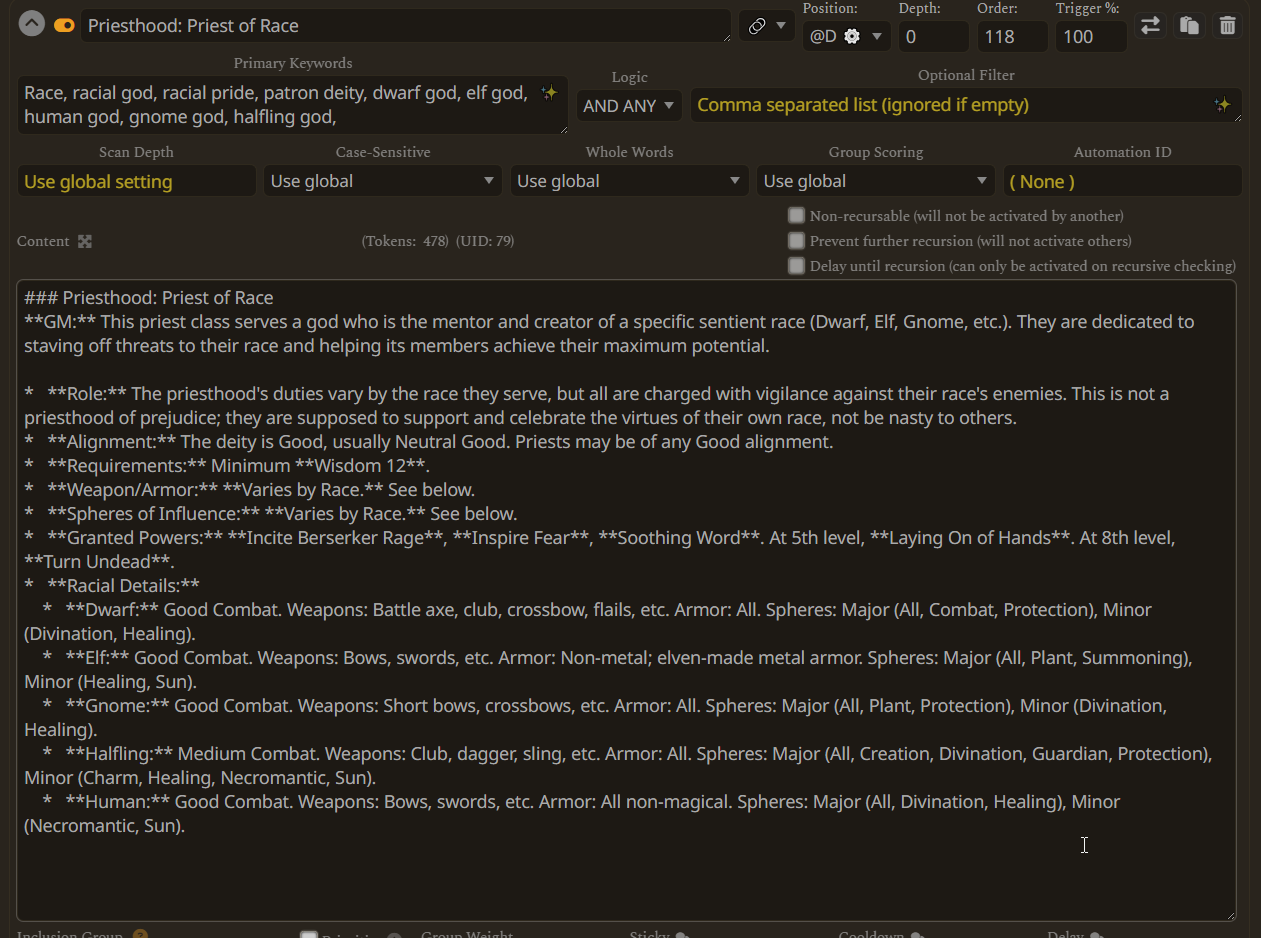Click the sparkle icon in Optional Filter
Viewport: 1261px width, 938px height.
[1222, 104]
